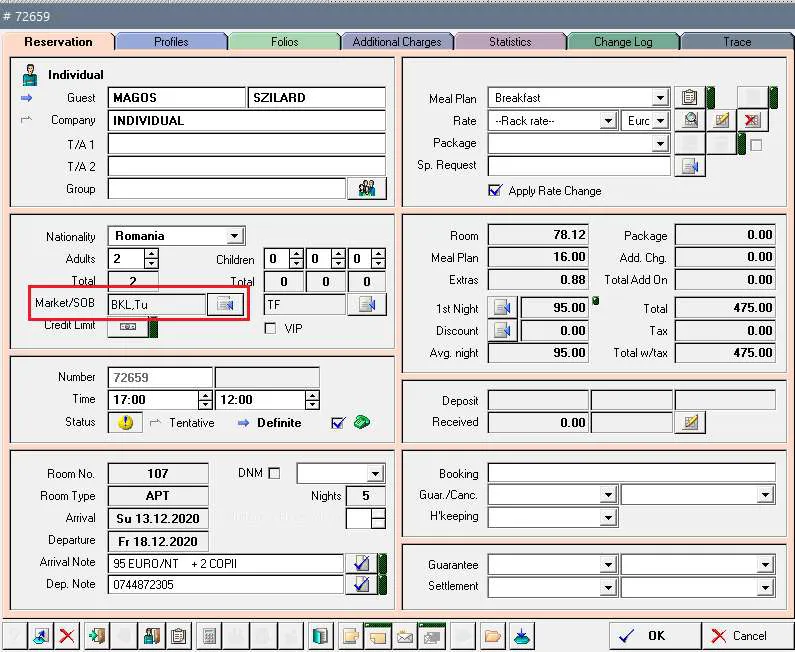Open the first Guar./Canc. dropdown
The height and width of the screenshot is (652, 795).
[607, 494]
